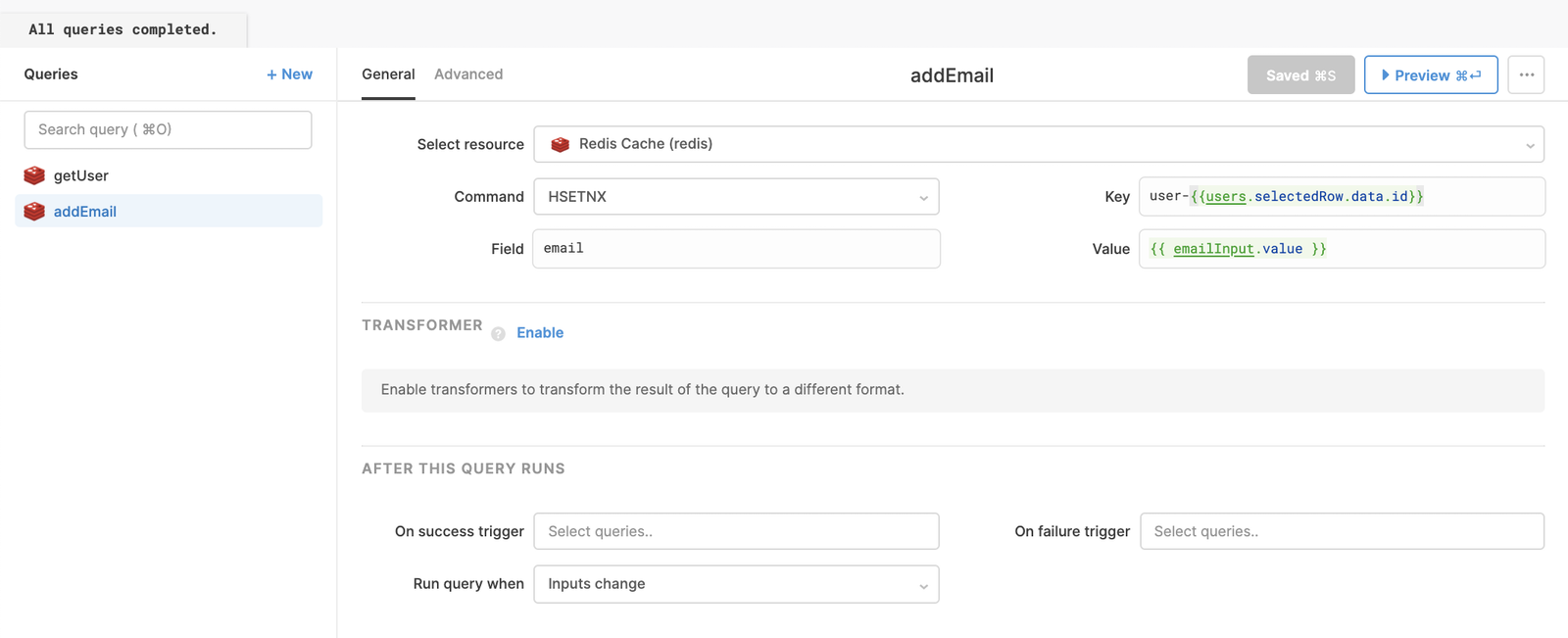Click the Redis icon in Select resource field
1568x638 pixels.
pos(561,144)
